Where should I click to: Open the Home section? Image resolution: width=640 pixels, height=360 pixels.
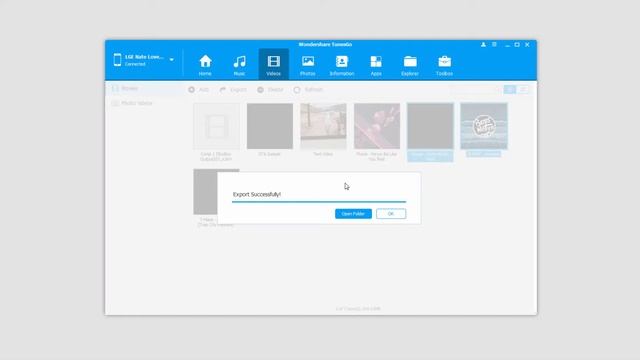(x=205, y=65)
